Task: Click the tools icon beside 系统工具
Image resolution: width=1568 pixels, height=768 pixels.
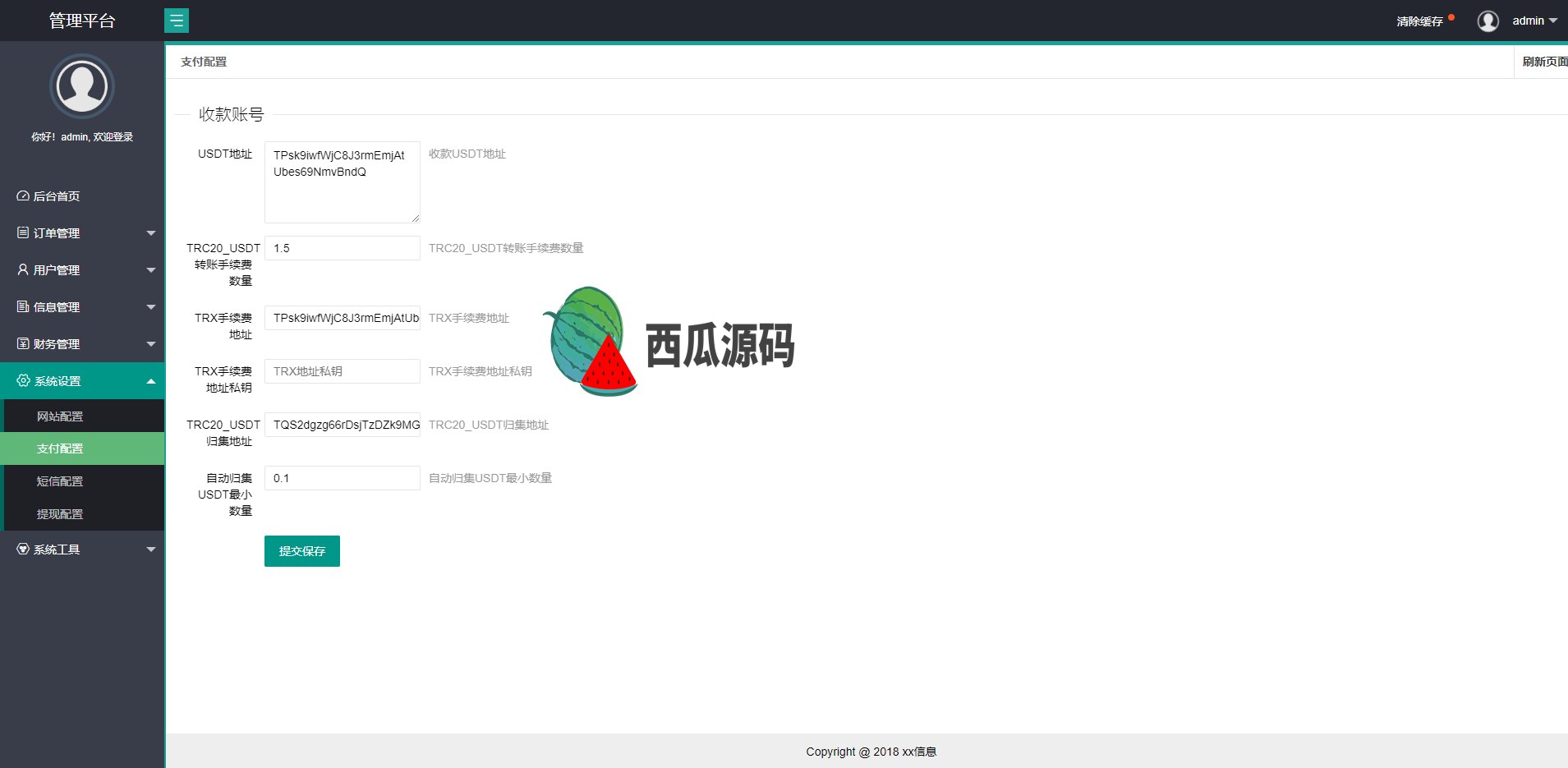Action: 23,549
